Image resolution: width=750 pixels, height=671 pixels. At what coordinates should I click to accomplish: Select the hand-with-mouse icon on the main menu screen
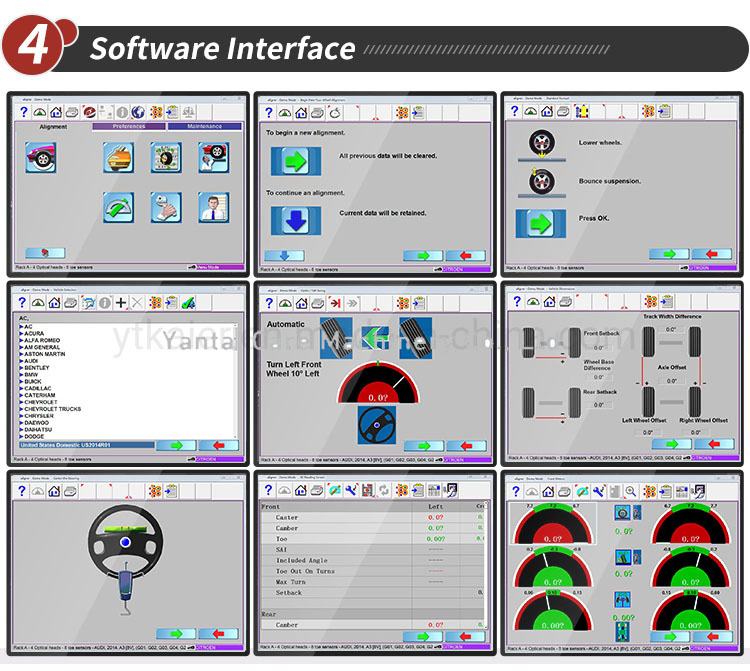point(166,207)
